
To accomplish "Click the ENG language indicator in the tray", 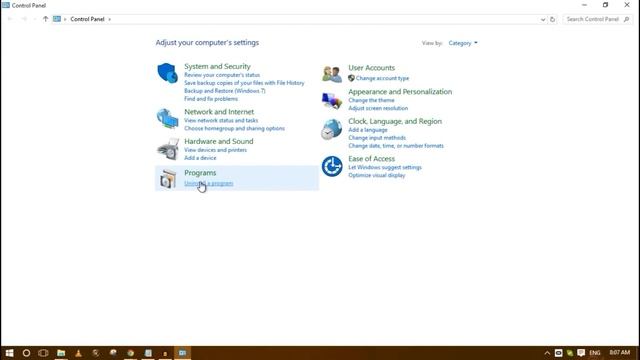I will point(595,353).
